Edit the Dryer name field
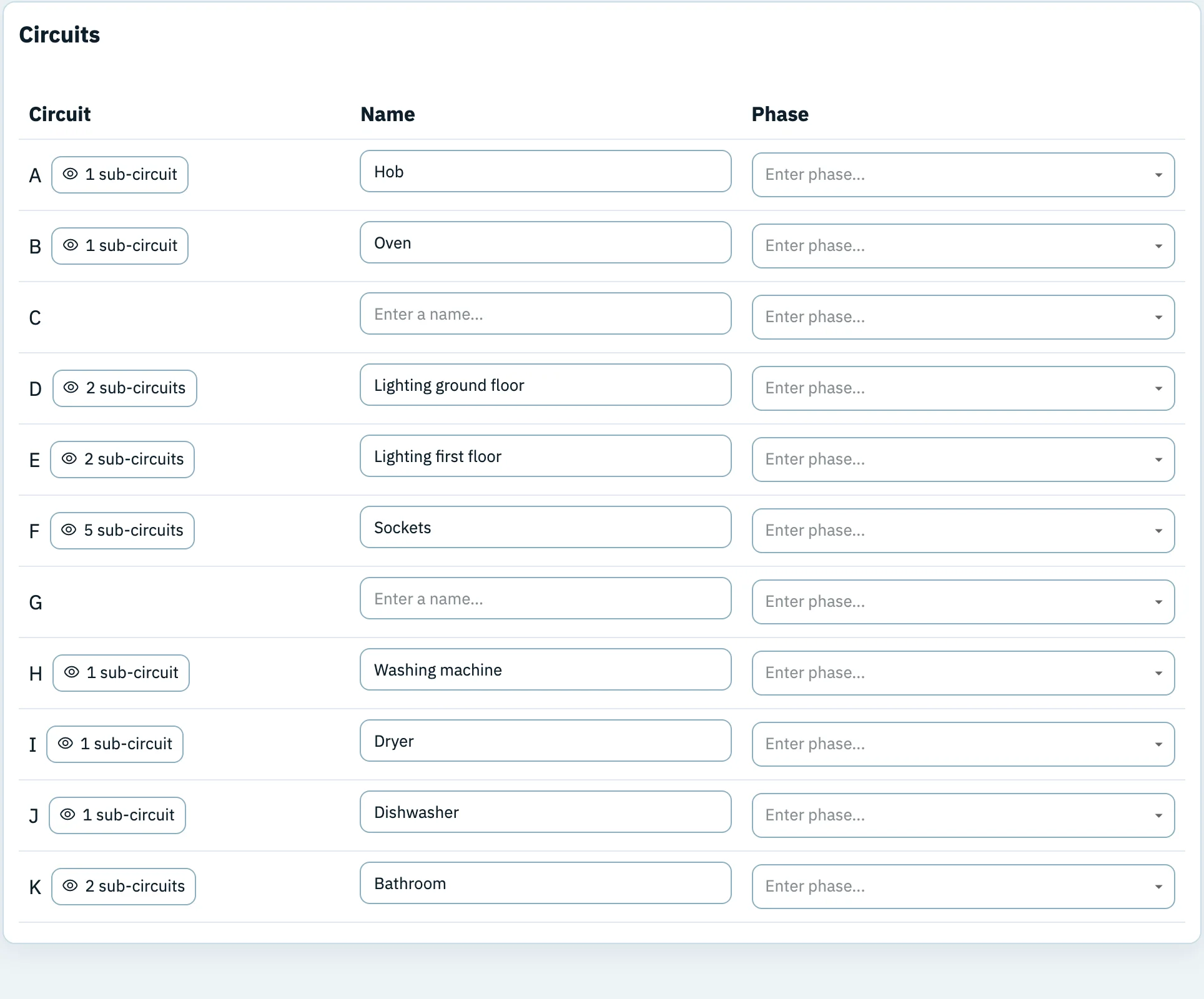 pos(545,741)
